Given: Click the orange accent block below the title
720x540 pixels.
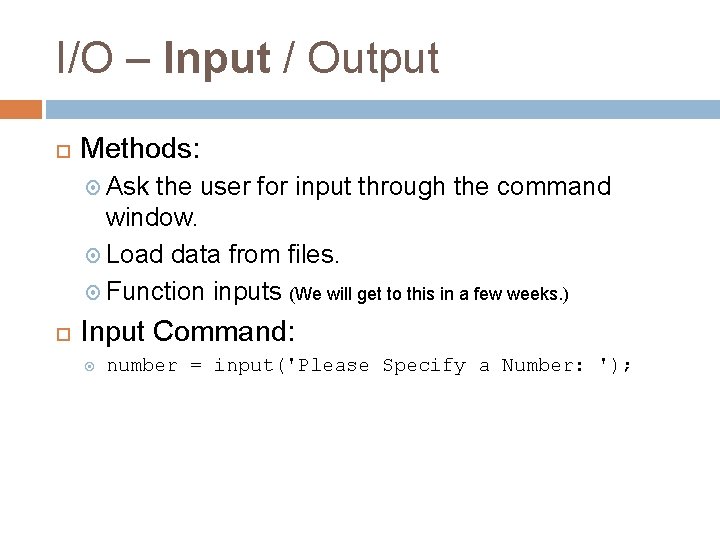Looking at the screenshot, I should pos(20,108).
